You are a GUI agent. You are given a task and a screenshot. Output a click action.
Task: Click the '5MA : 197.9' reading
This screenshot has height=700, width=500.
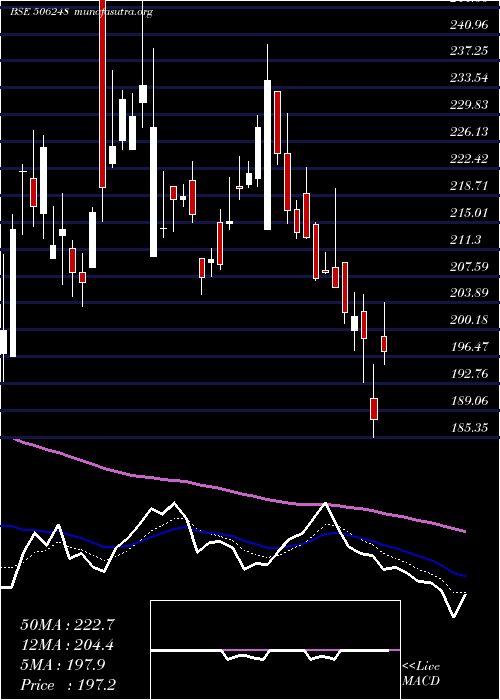click(x=63, y=665)
